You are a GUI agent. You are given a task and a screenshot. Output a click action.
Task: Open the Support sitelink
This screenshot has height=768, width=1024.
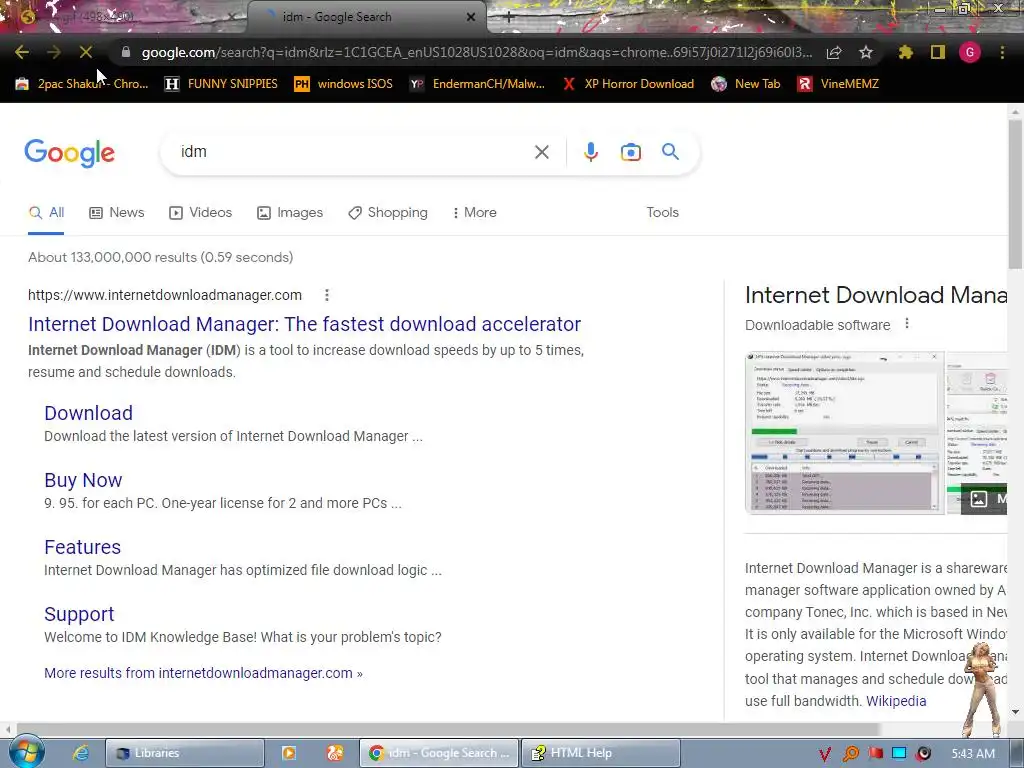click(x=79, y=615)
